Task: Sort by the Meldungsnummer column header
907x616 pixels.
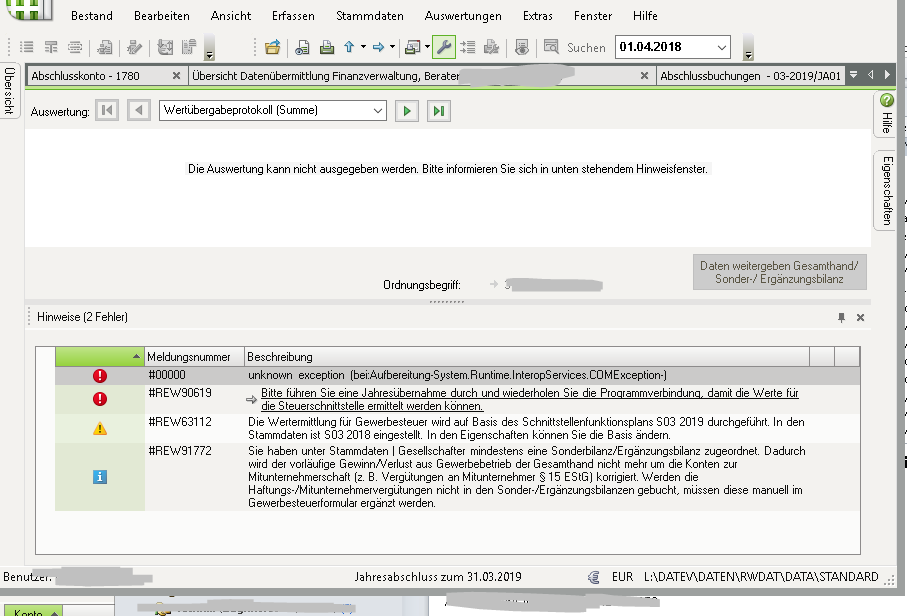Action: [194, 357]
